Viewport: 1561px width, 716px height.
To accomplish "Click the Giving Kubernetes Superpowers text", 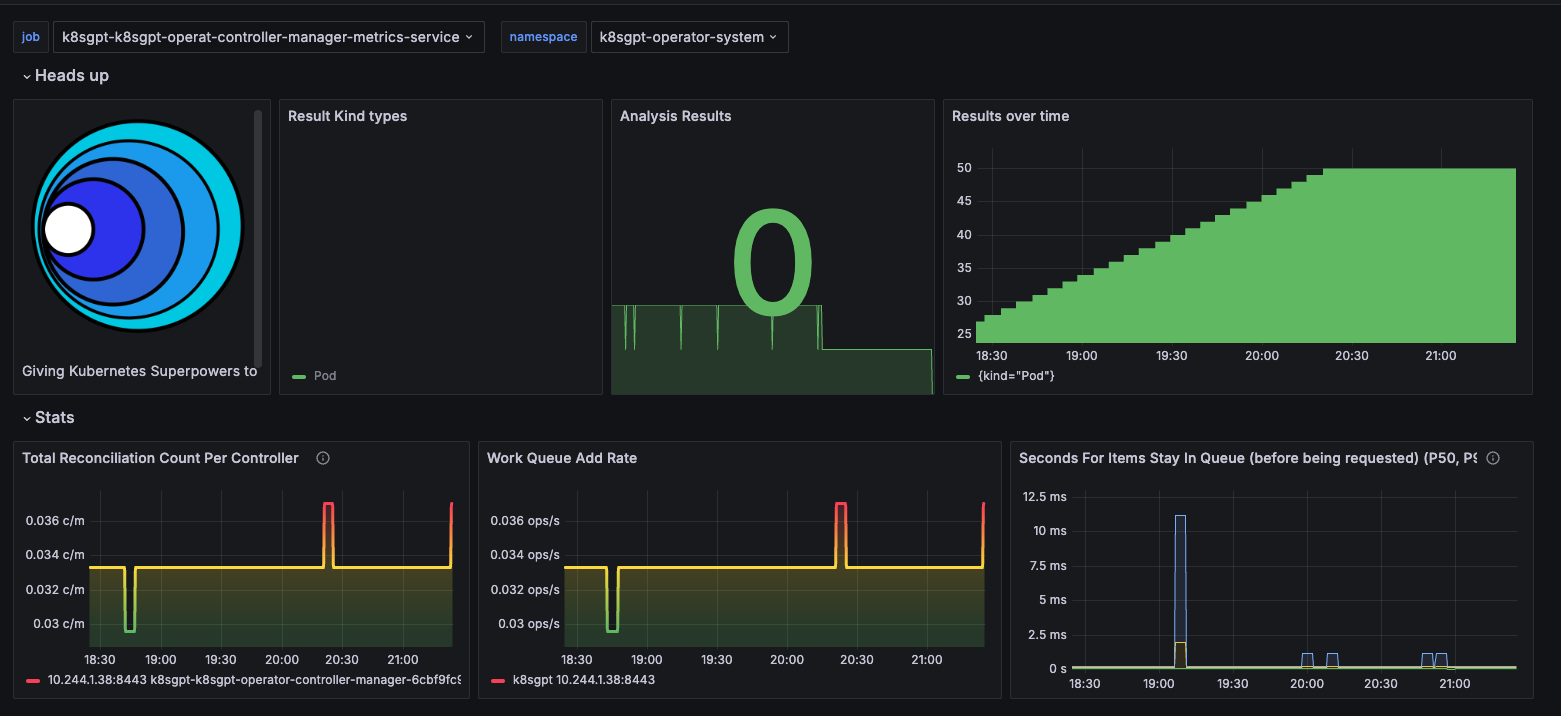I will [x=138, y=370].
